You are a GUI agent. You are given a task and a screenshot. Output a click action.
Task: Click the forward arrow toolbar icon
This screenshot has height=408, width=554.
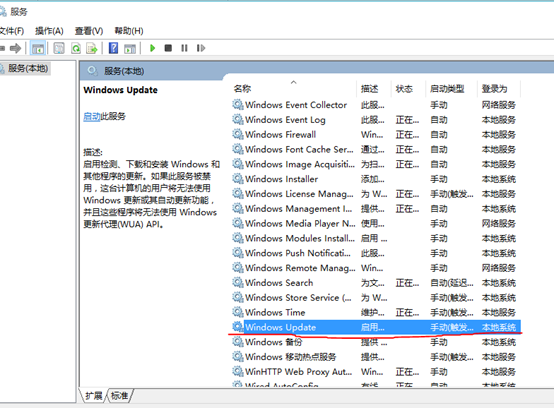[15, 48]
